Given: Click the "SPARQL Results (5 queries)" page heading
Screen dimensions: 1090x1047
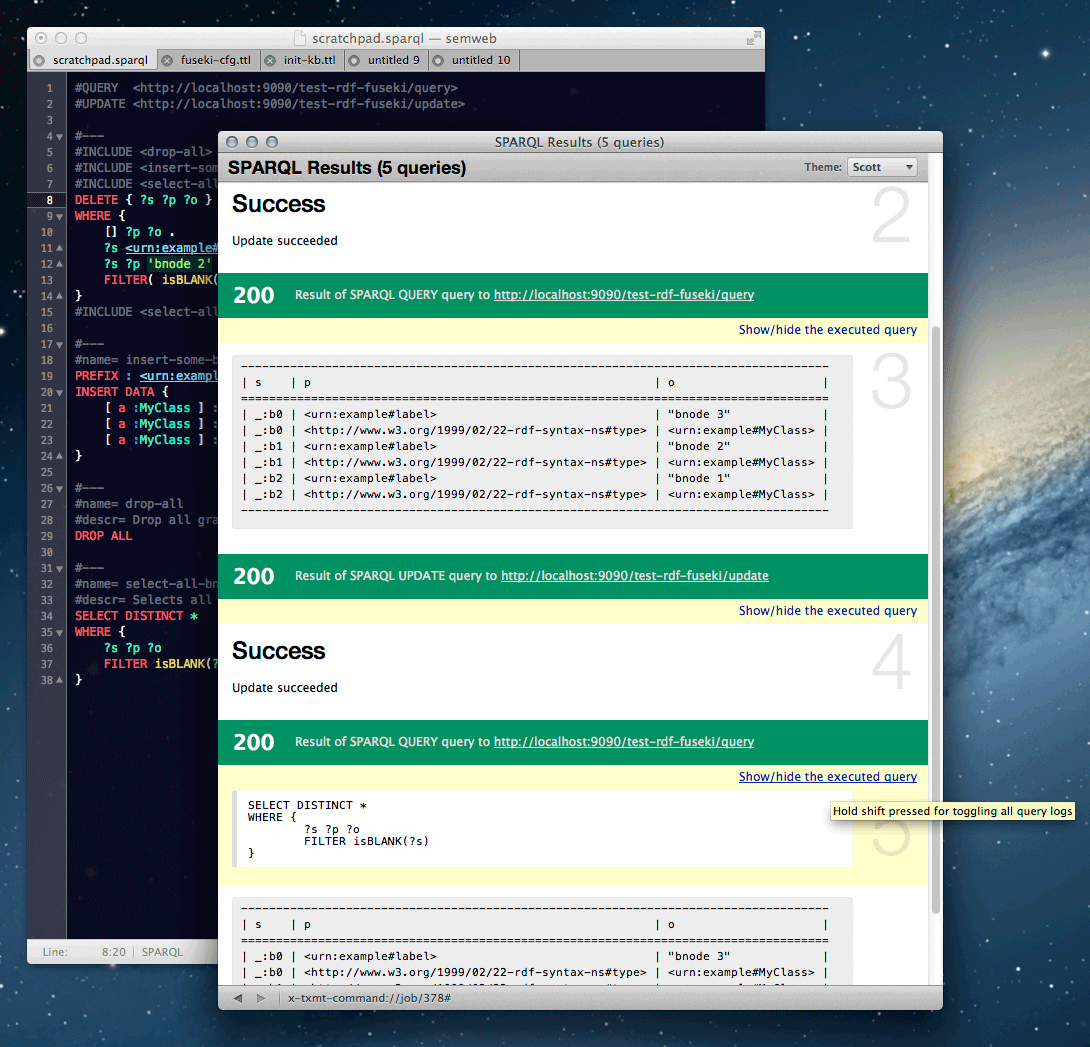Looking at the screenshot, I should [x=346, y=168].
